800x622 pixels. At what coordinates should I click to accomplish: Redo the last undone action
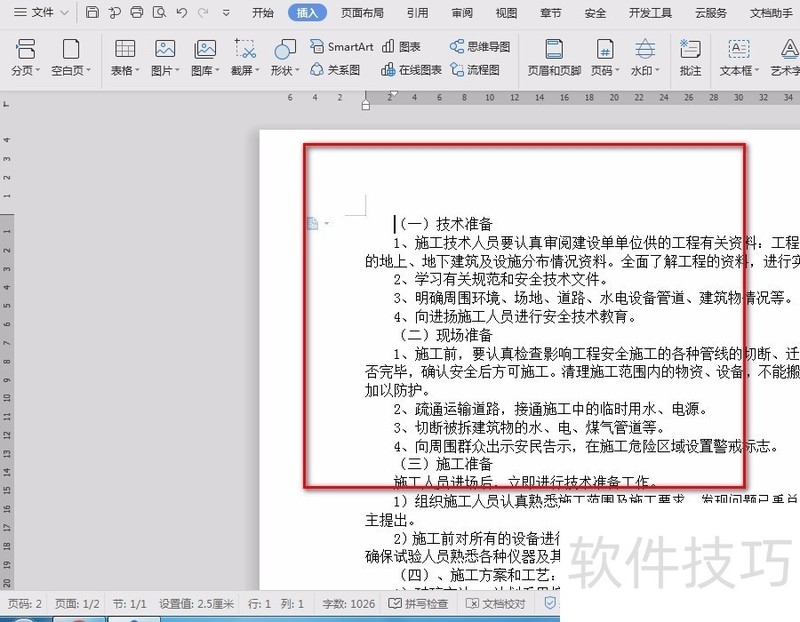(203, 12)
